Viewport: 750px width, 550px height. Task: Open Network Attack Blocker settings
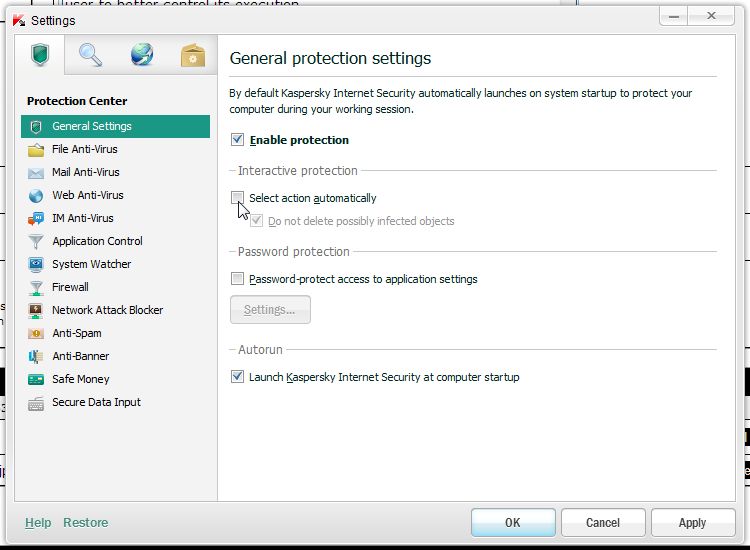115,310
